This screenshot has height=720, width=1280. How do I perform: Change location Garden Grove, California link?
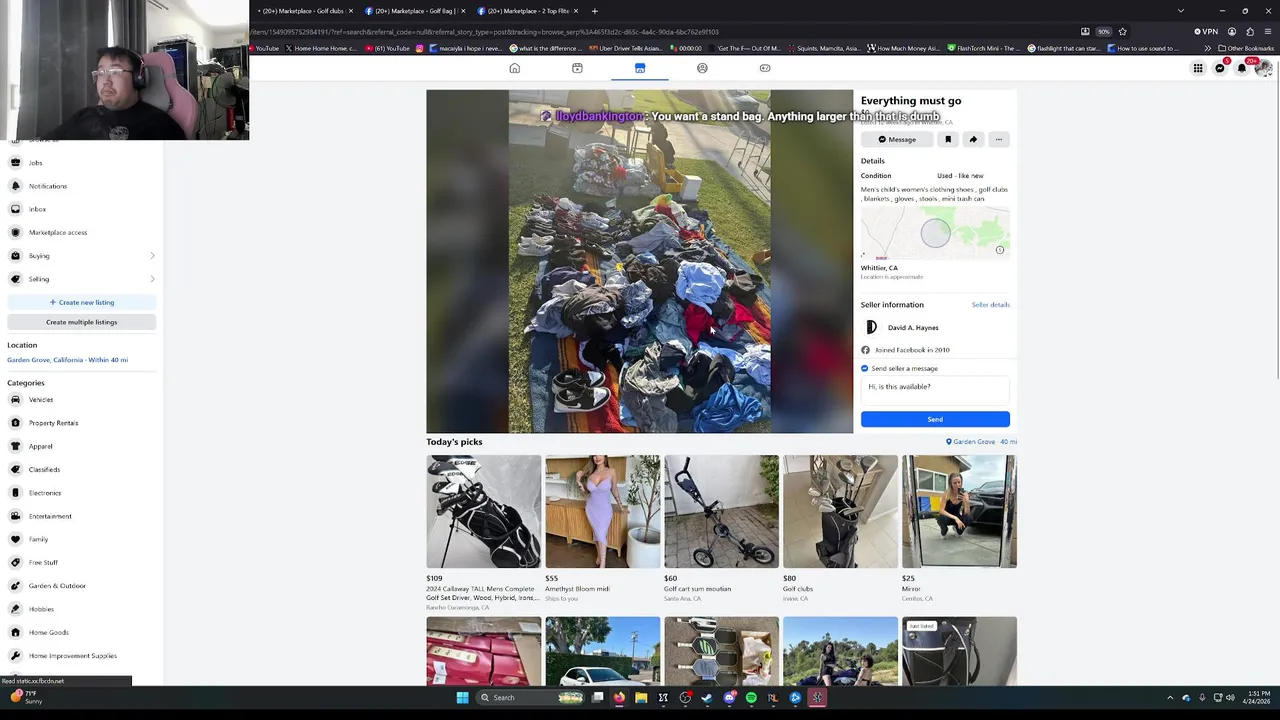pos(67,360)
